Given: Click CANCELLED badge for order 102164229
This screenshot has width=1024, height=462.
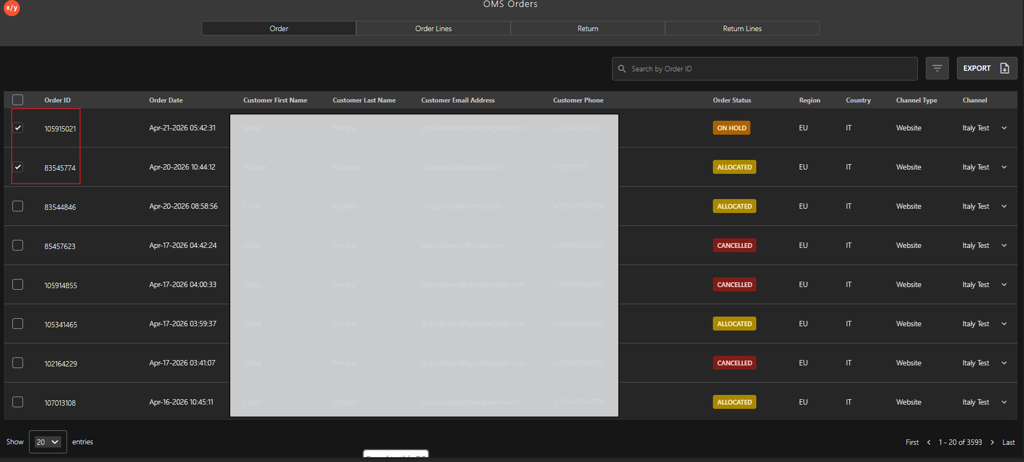Looking at the screenshot, I should [x=734, y=363].
